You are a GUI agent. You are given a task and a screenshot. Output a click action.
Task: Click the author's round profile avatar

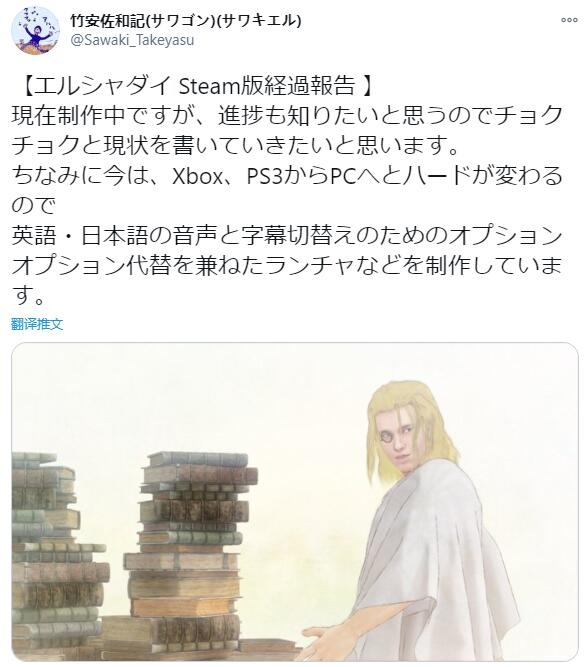(x=35, y=31)
